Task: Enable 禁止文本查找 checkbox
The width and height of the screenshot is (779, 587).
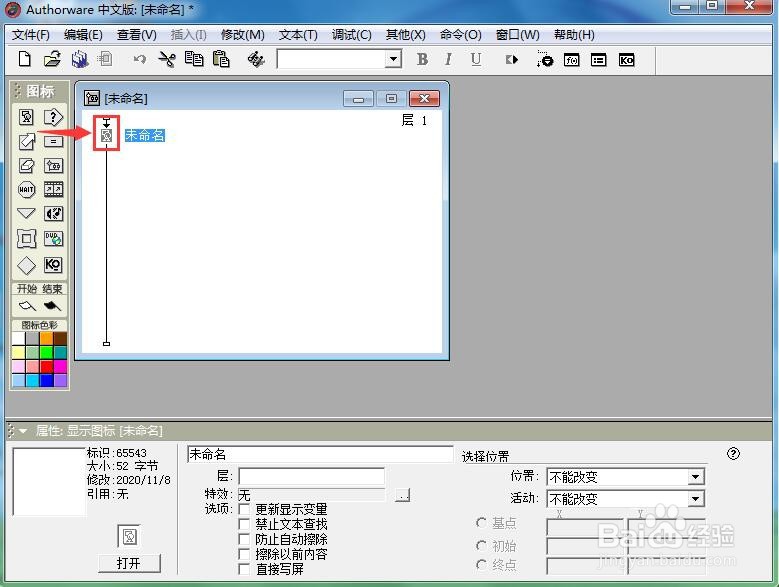Action: coord(244,524)
